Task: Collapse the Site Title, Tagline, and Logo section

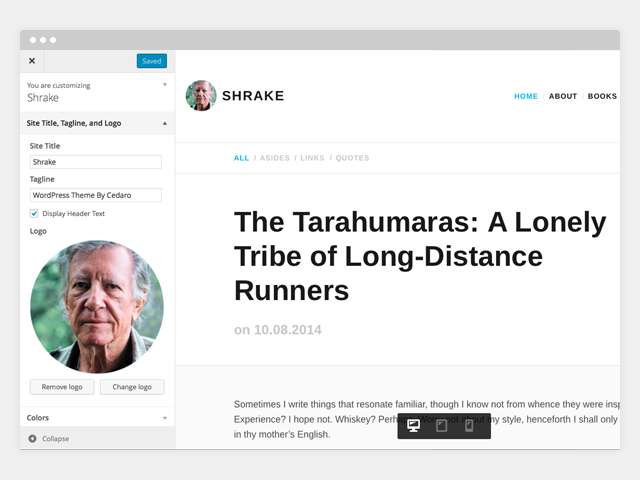Action: (x=97, y=123)
